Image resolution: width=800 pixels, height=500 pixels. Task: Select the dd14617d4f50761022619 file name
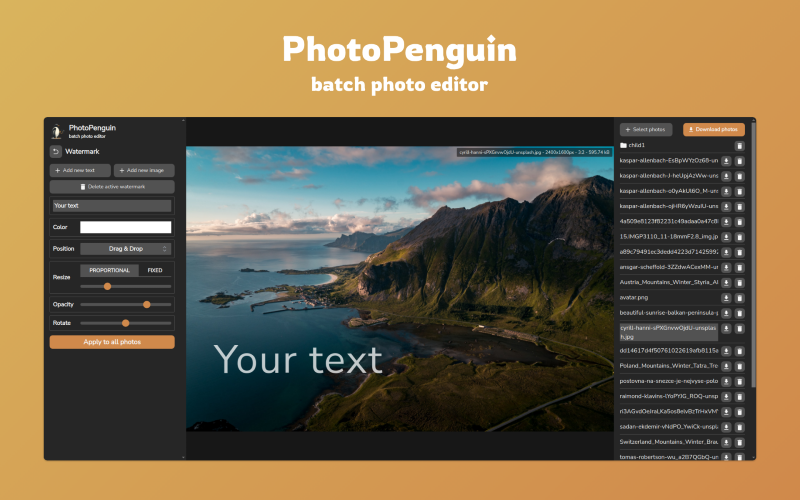tap(669, 351)
